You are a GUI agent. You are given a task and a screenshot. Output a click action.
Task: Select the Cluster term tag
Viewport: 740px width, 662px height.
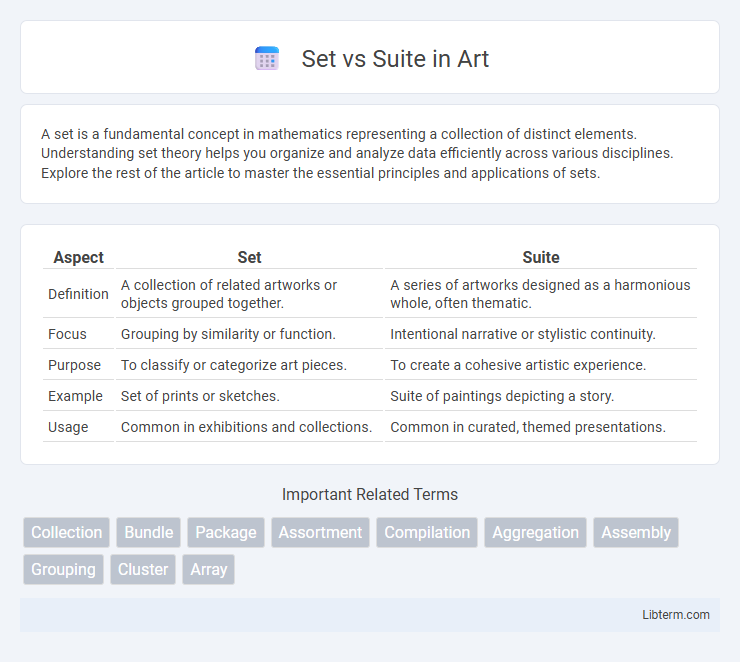(143, 569)
